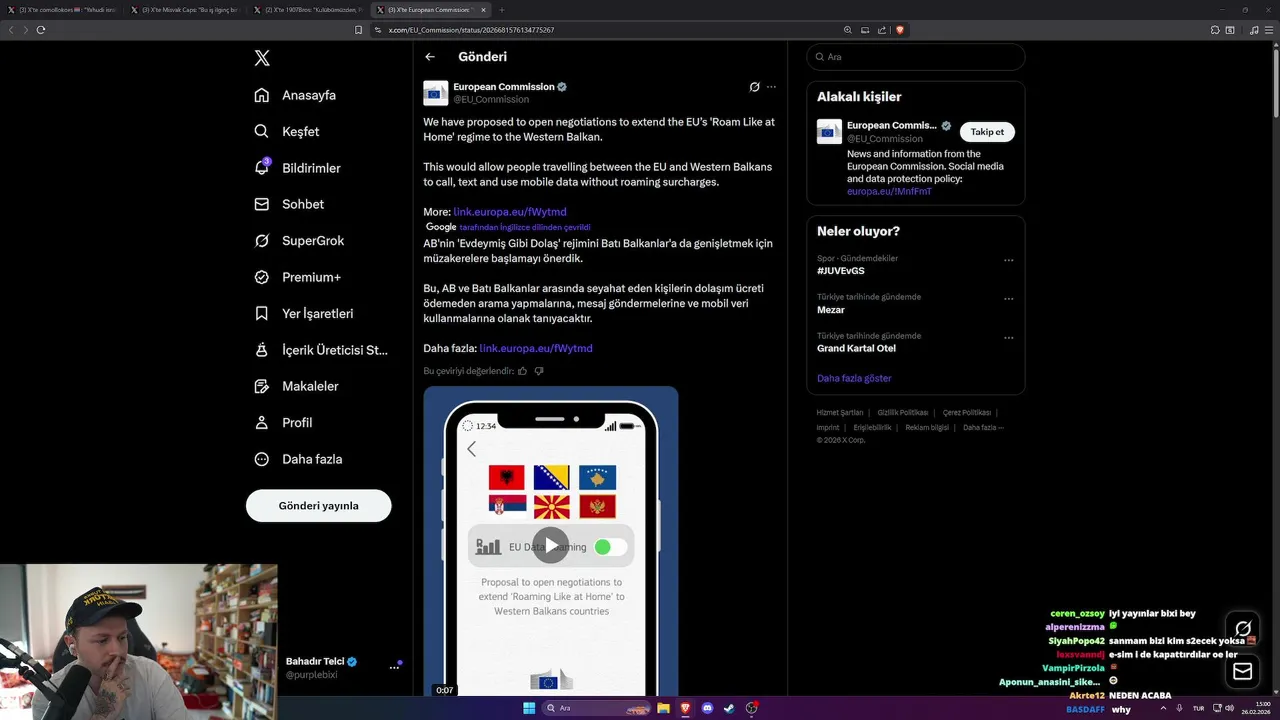1280x720 pixels.
Task: Open Mezar trending topic
Action: pos(831,310)
